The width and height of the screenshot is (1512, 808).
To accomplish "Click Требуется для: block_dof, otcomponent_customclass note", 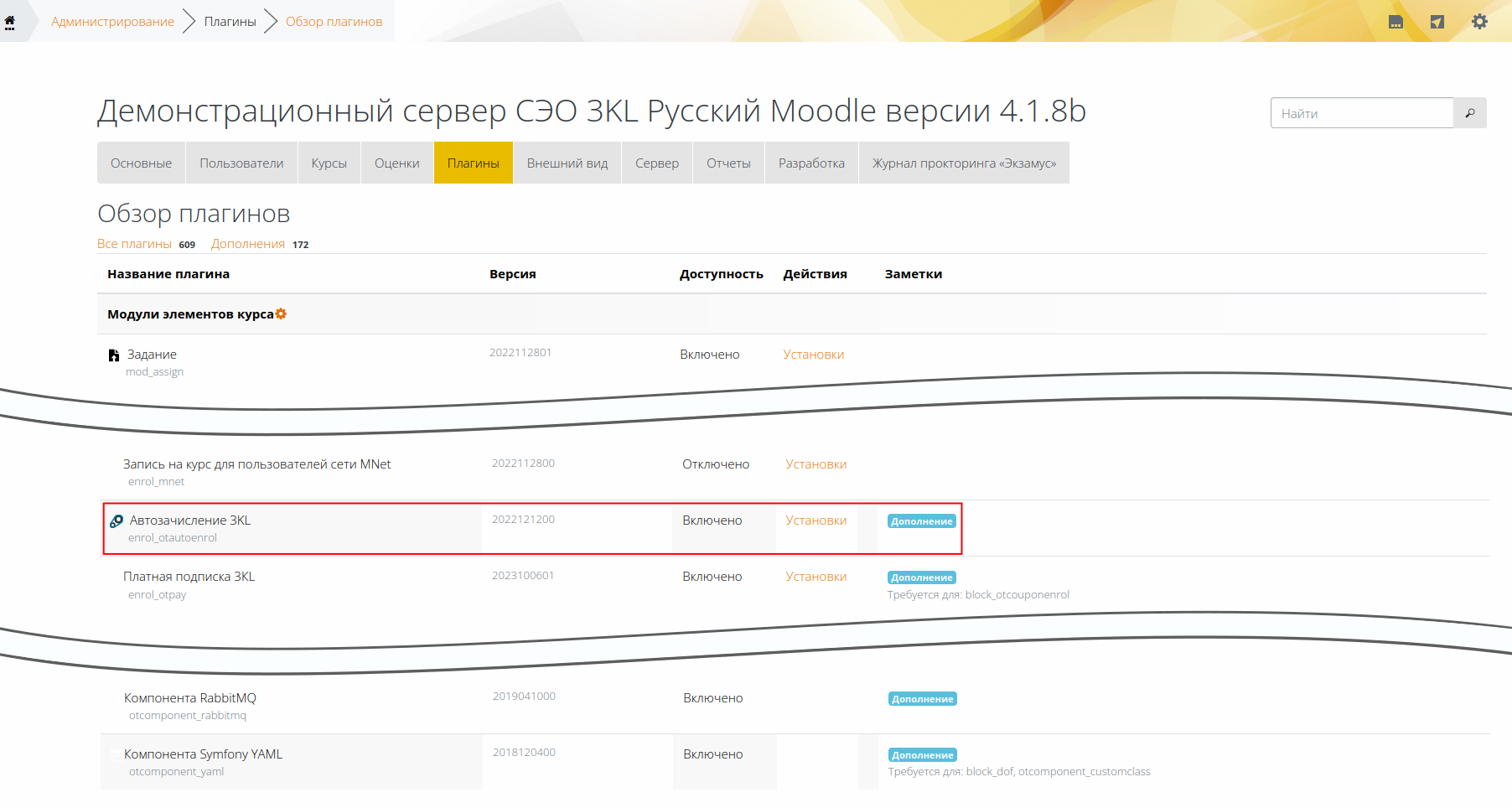I will 1019,772.
